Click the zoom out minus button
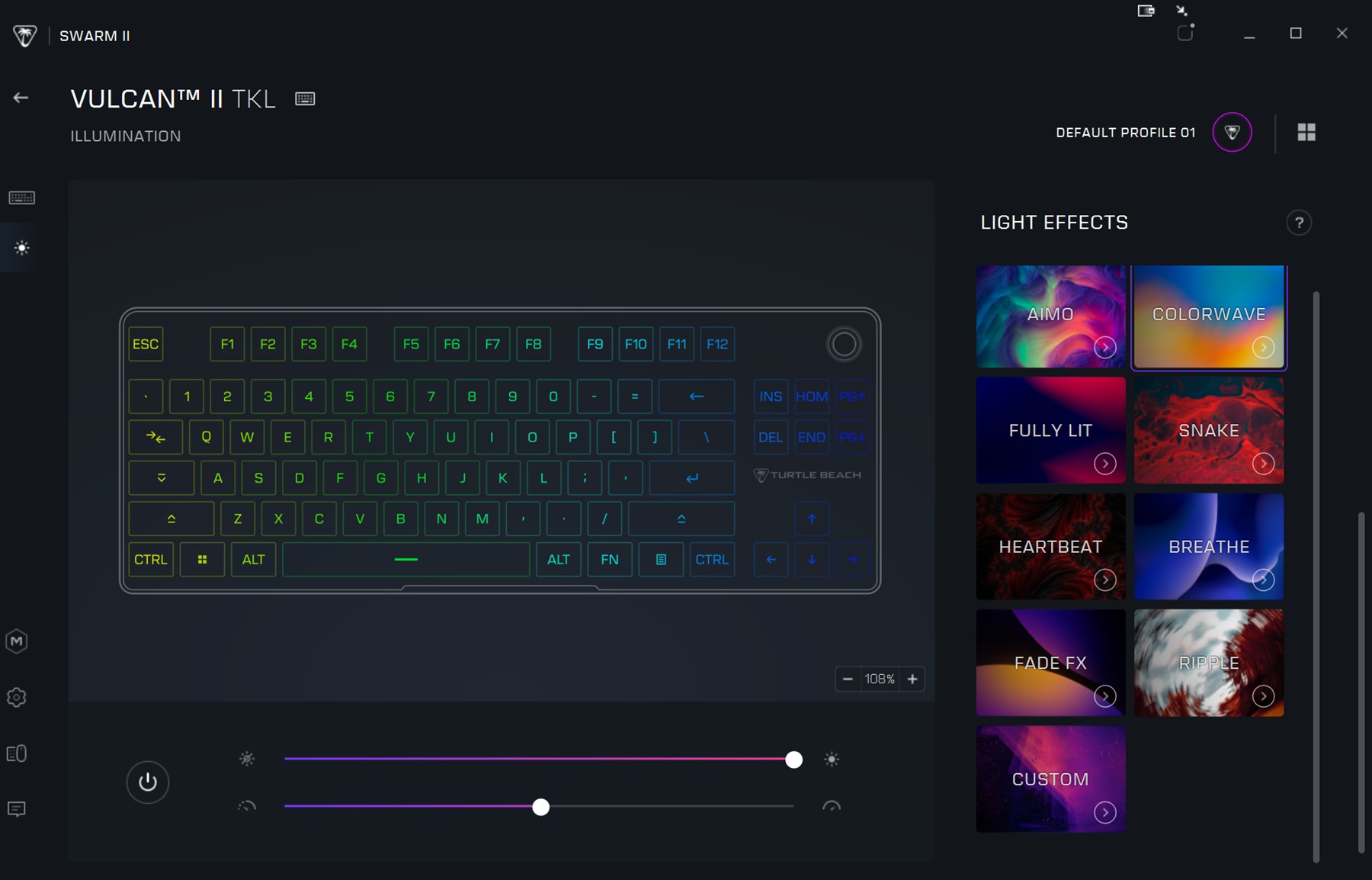Image resolution: width=1372 pixels, height=880 pixels. [x=848, y=679]
